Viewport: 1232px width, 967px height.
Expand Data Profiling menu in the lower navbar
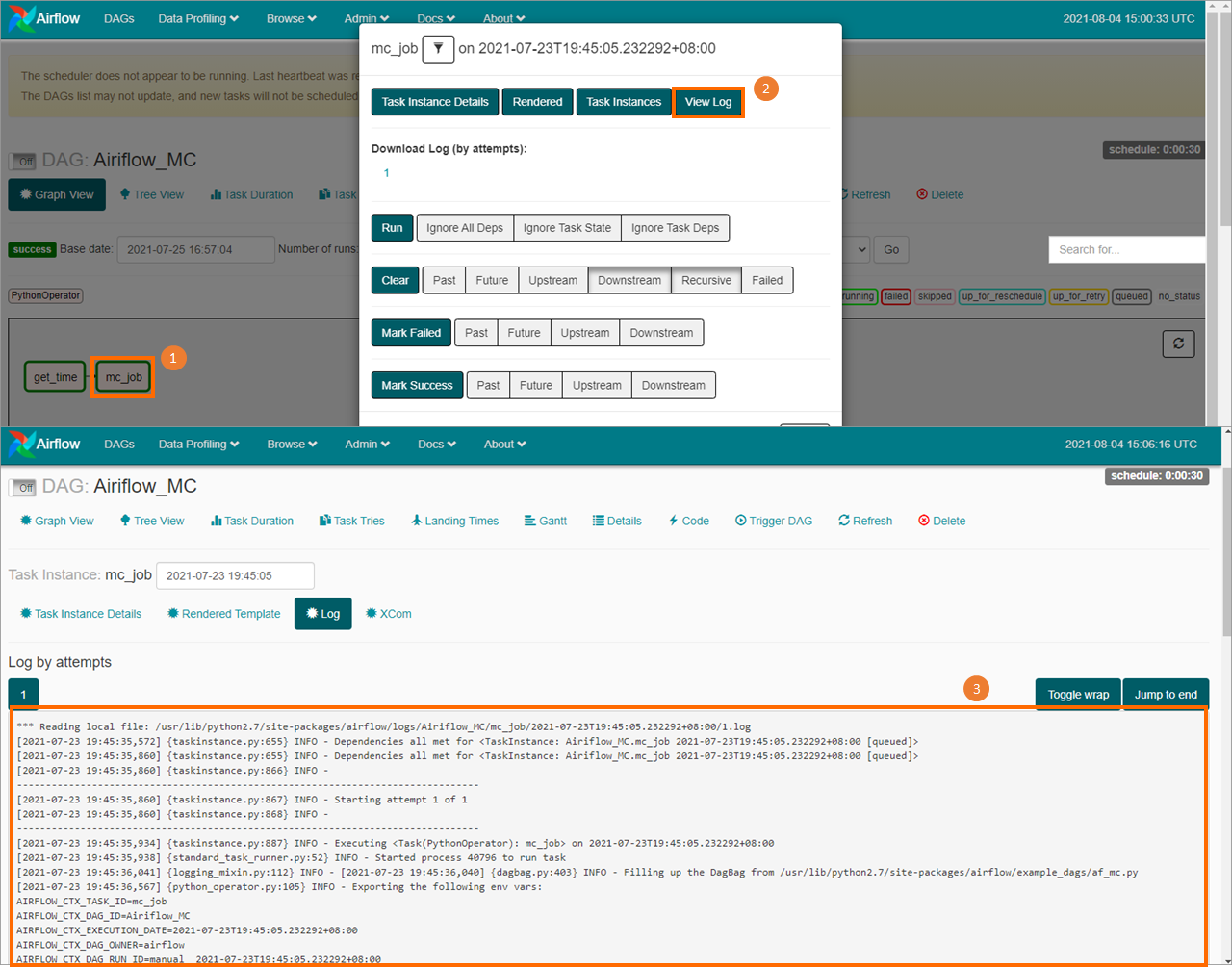[x=198, y=445]
